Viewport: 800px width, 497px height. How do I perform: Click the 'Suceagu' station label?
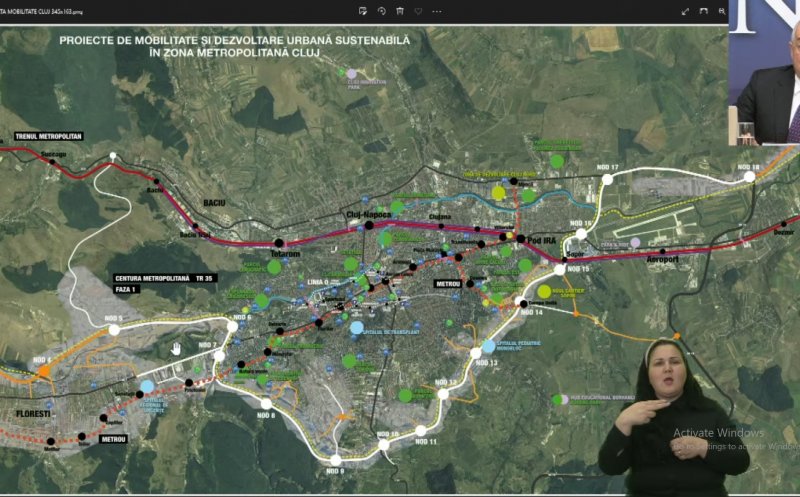(53, 154)
